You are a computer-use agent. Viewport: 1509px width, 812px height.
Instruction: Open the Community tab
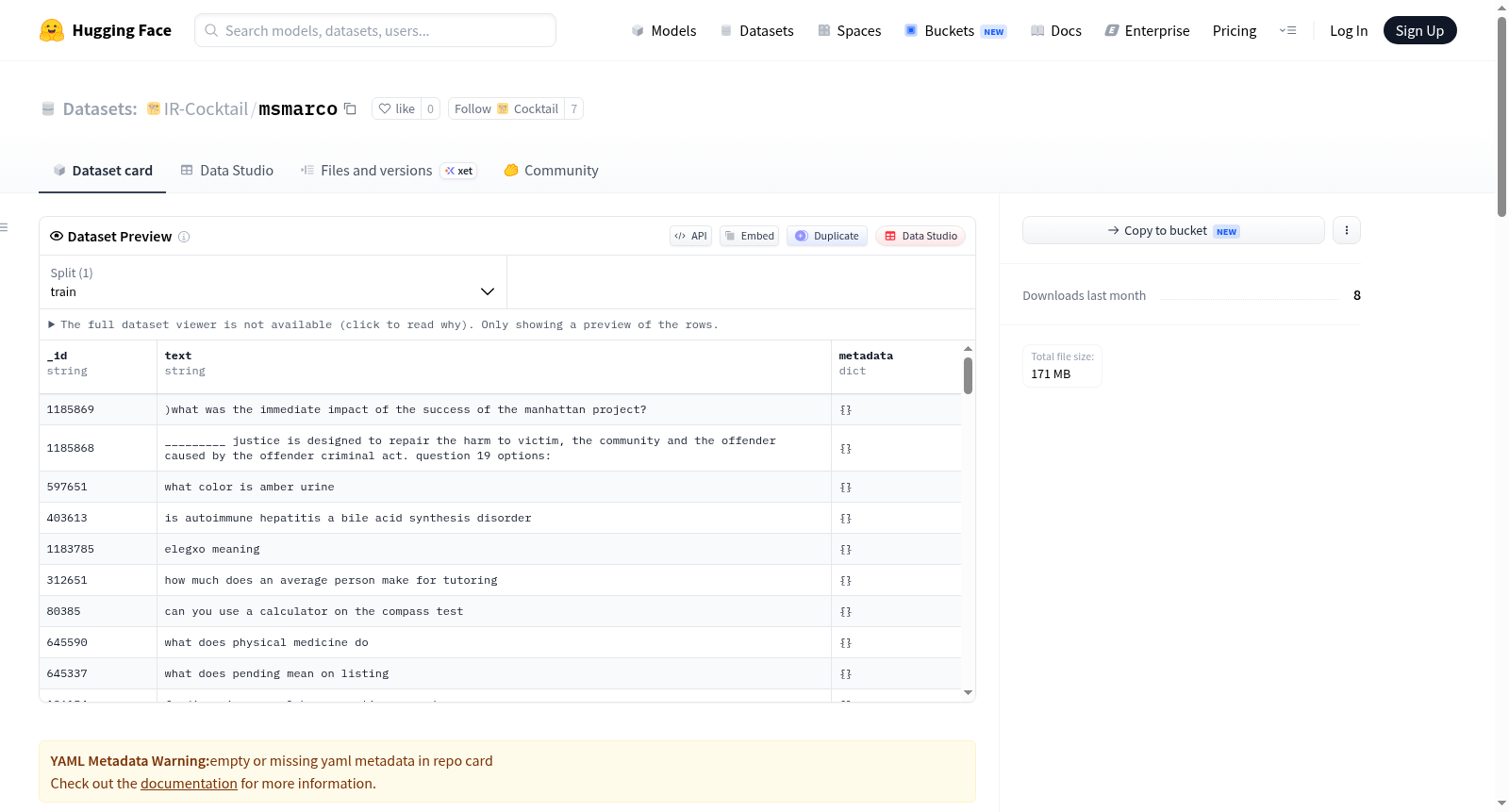coord(551,171)
